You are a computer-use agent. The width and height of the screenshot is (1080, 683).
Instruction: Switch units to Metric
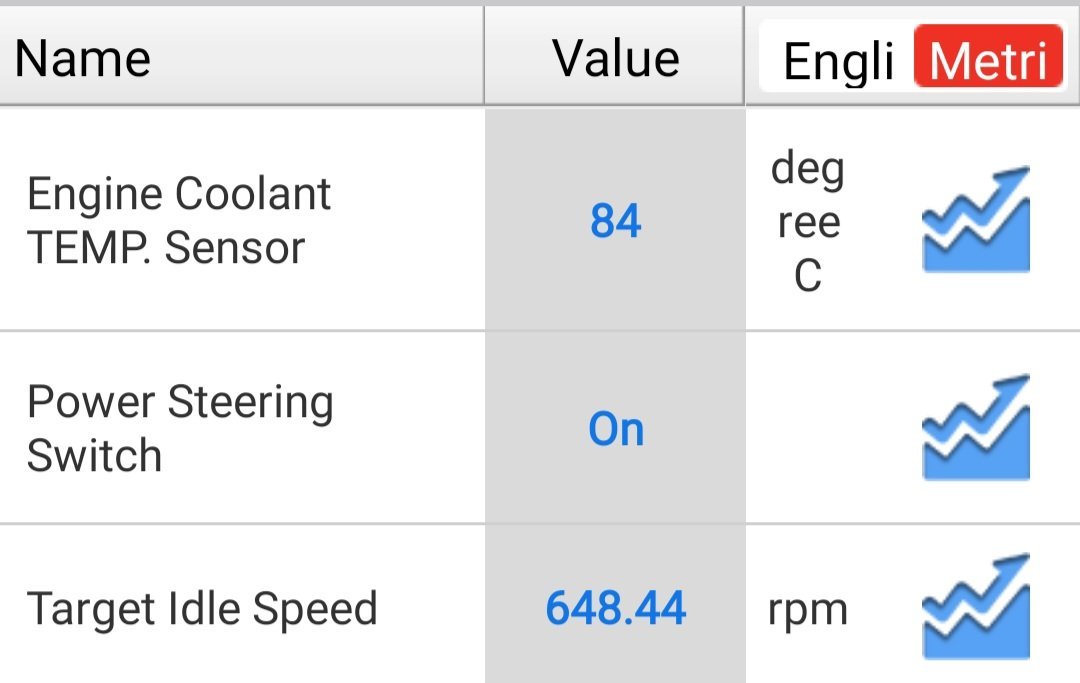(x=989, y=57)
